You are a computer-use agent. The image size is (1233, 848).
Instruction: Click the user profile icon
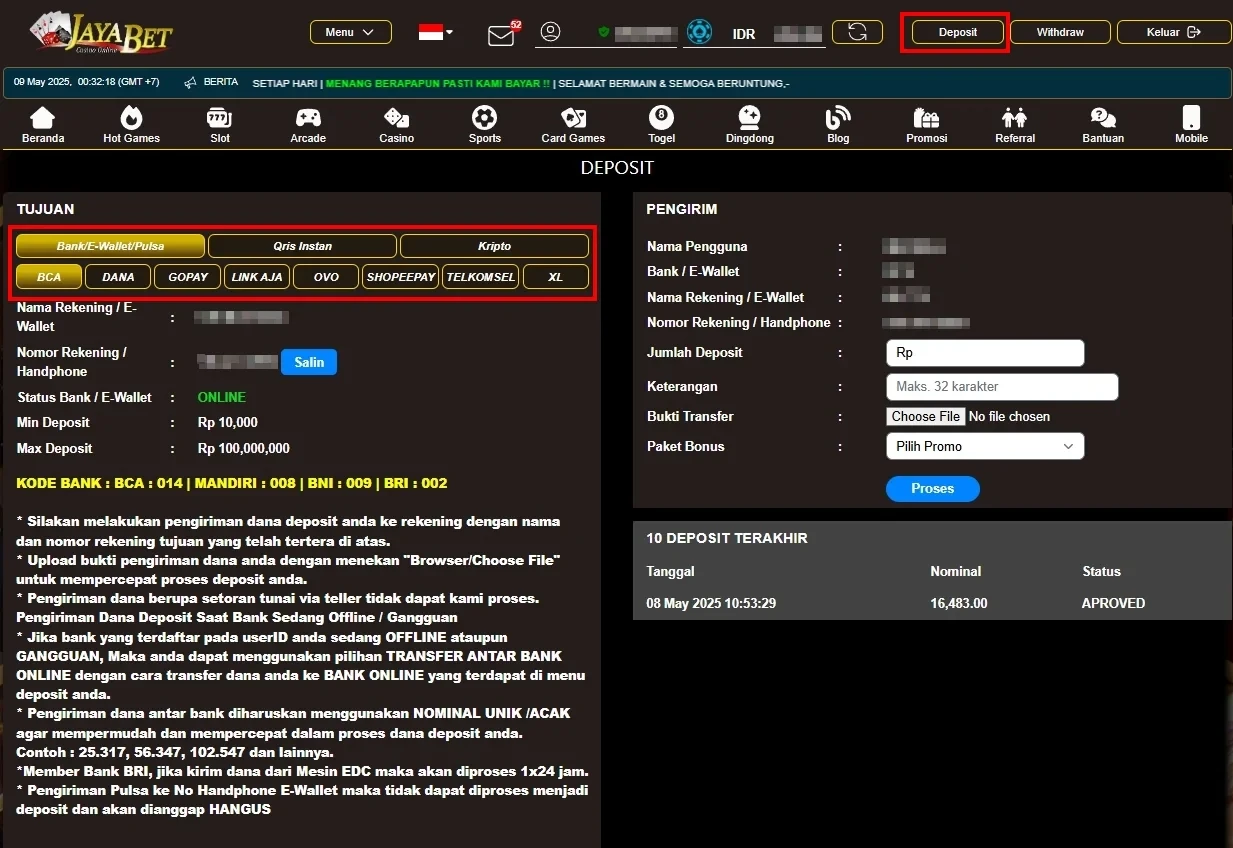point(550,32)
